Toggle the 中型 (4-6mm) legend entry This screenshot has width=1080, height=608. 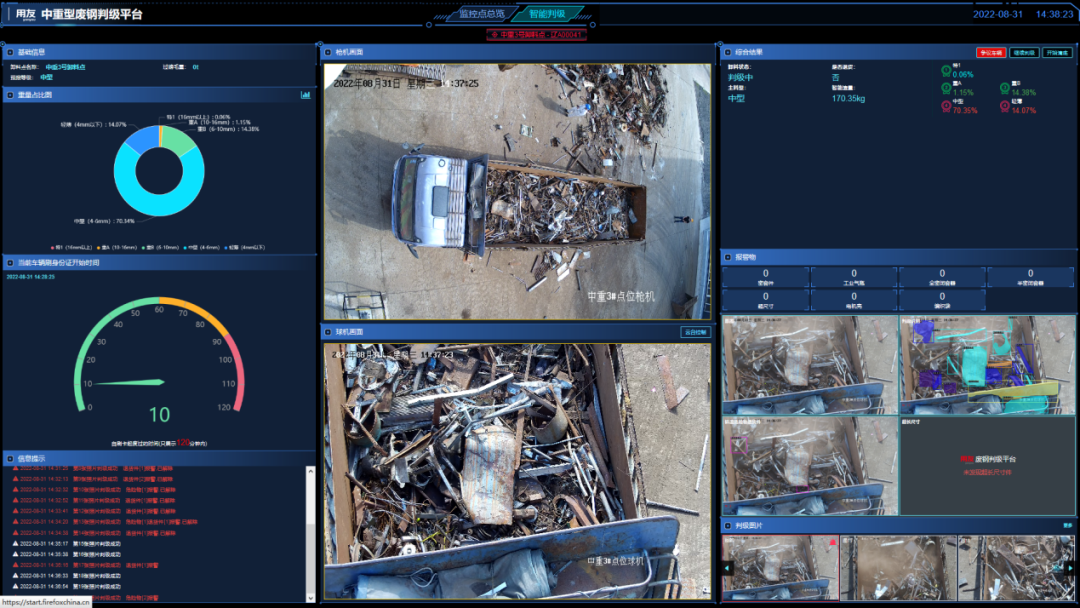tap(202, 248)
